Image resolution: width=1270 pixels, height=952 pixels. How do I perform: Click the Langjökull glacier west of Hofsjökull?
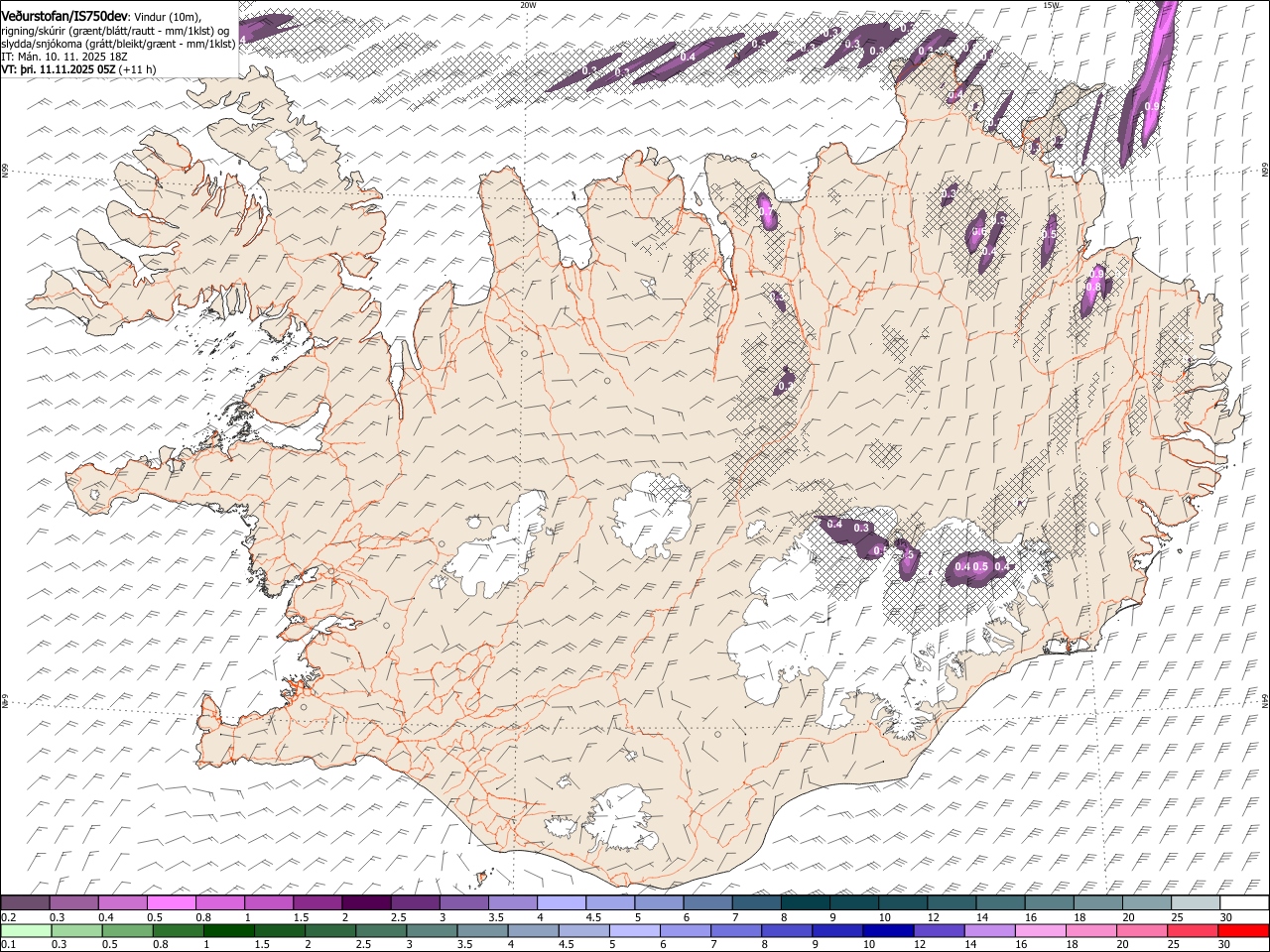click(x=499, y=551)
